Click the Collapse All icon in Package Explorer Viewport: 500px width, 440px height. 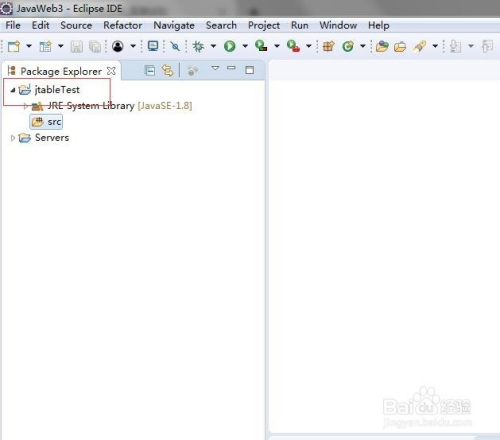150,70
